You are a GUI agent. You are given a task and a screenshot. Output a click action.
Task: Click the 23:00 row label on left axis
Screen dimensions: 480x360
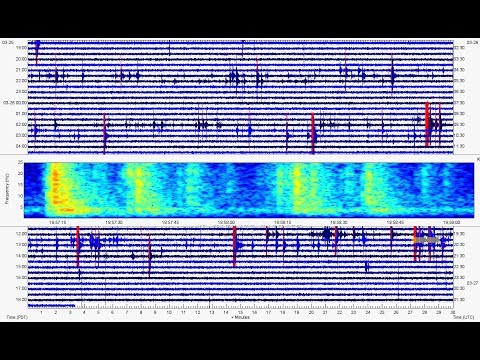pyautogui.click(x=21, y=92)
